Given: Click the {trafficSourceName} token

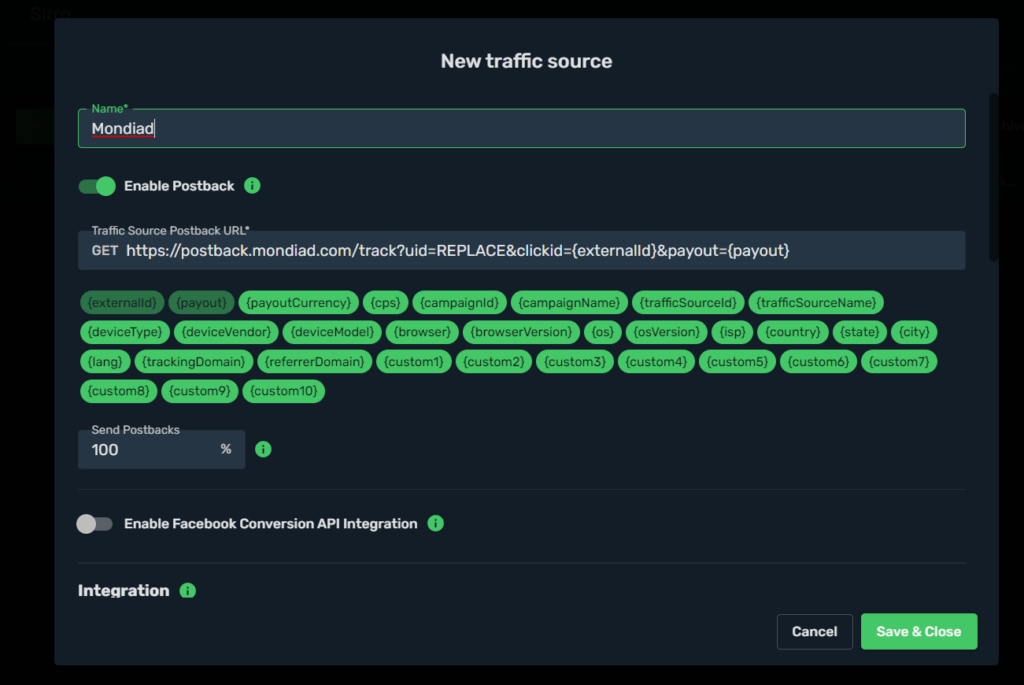Looking at the screenshot, I should coord(816,302).
